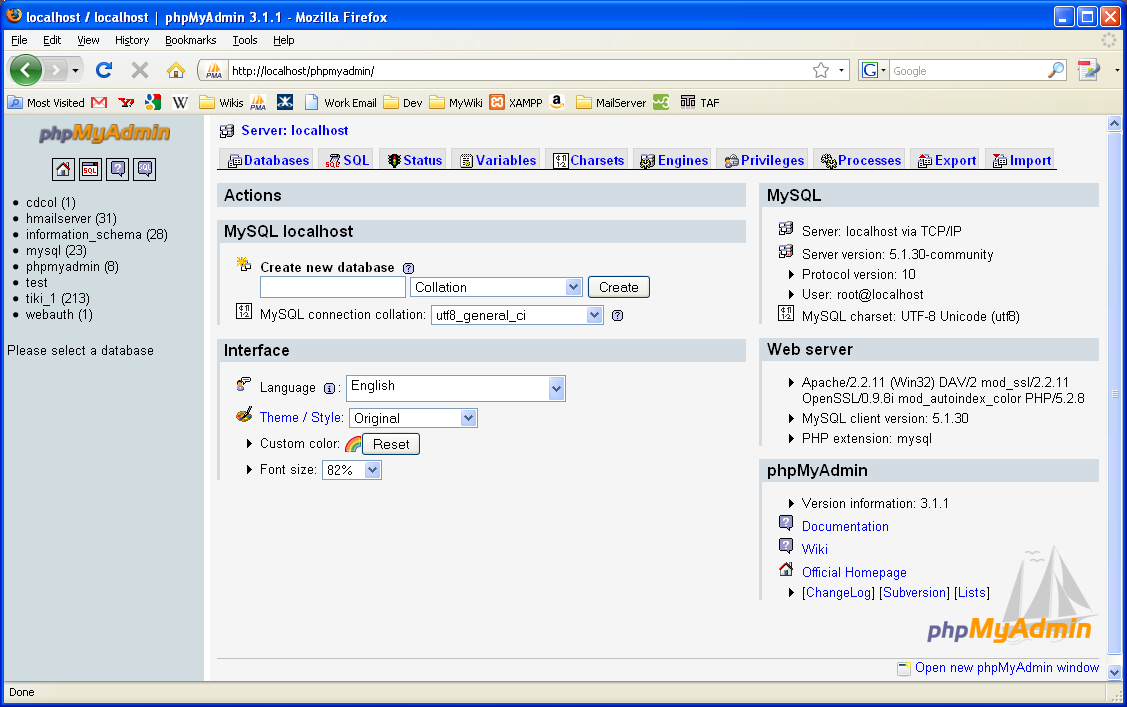This screenshot has height=707, width=1127.
Task: Open back/forward history dropdown arrow
Action: (75, 70)
